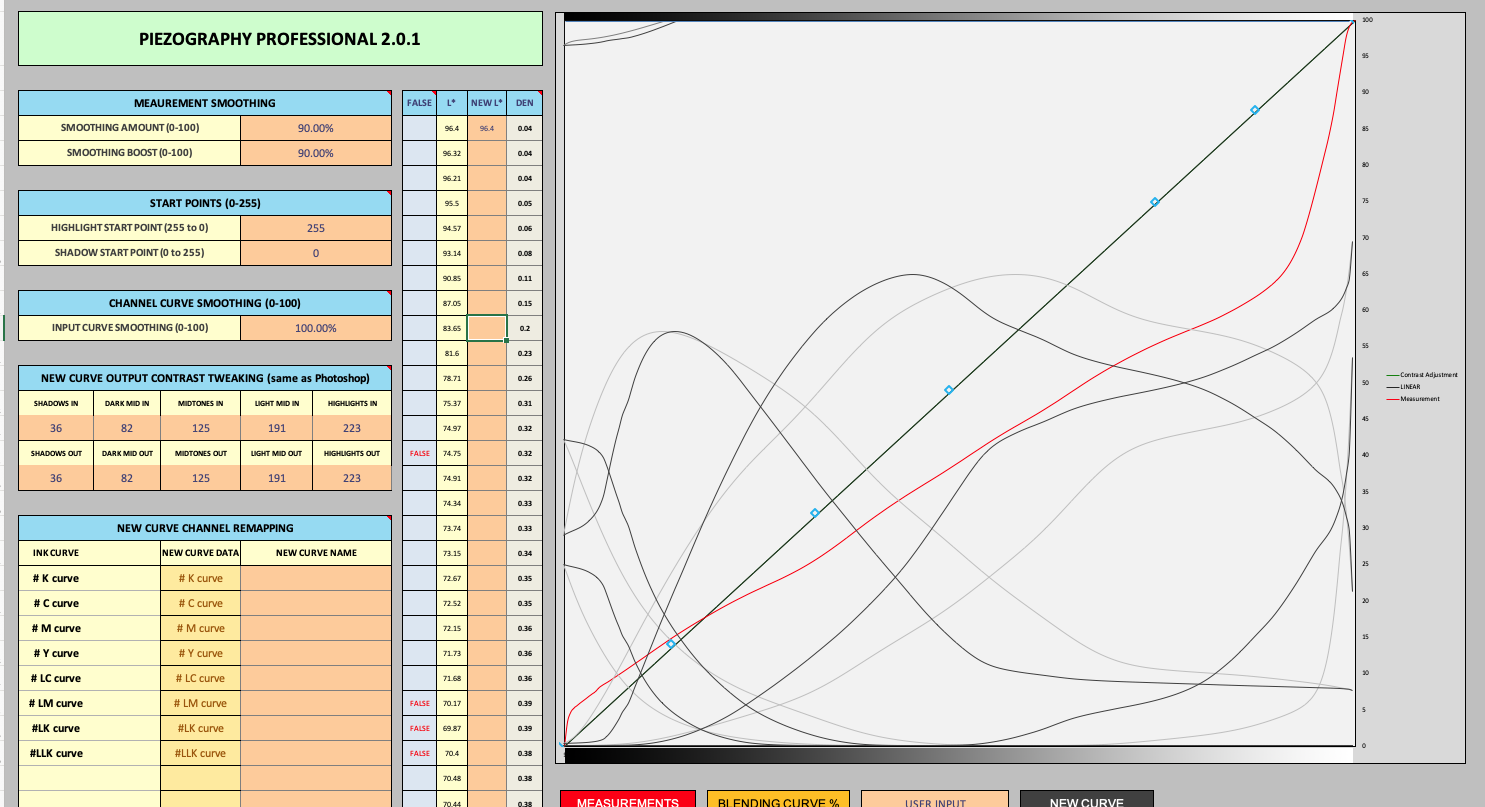Viewport: 1485px width, 807px height.
Task: Click the LIGHT MID OUT value 191
Action: pos(275,478)
